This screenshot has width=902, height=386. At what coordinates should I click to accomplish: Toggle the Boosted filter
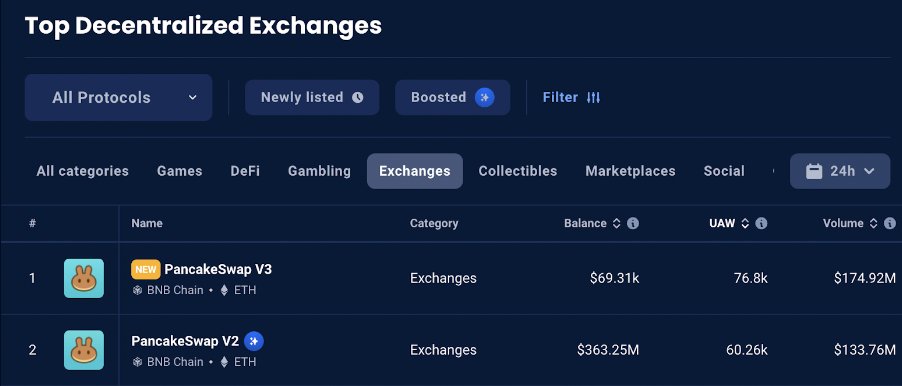453,97
